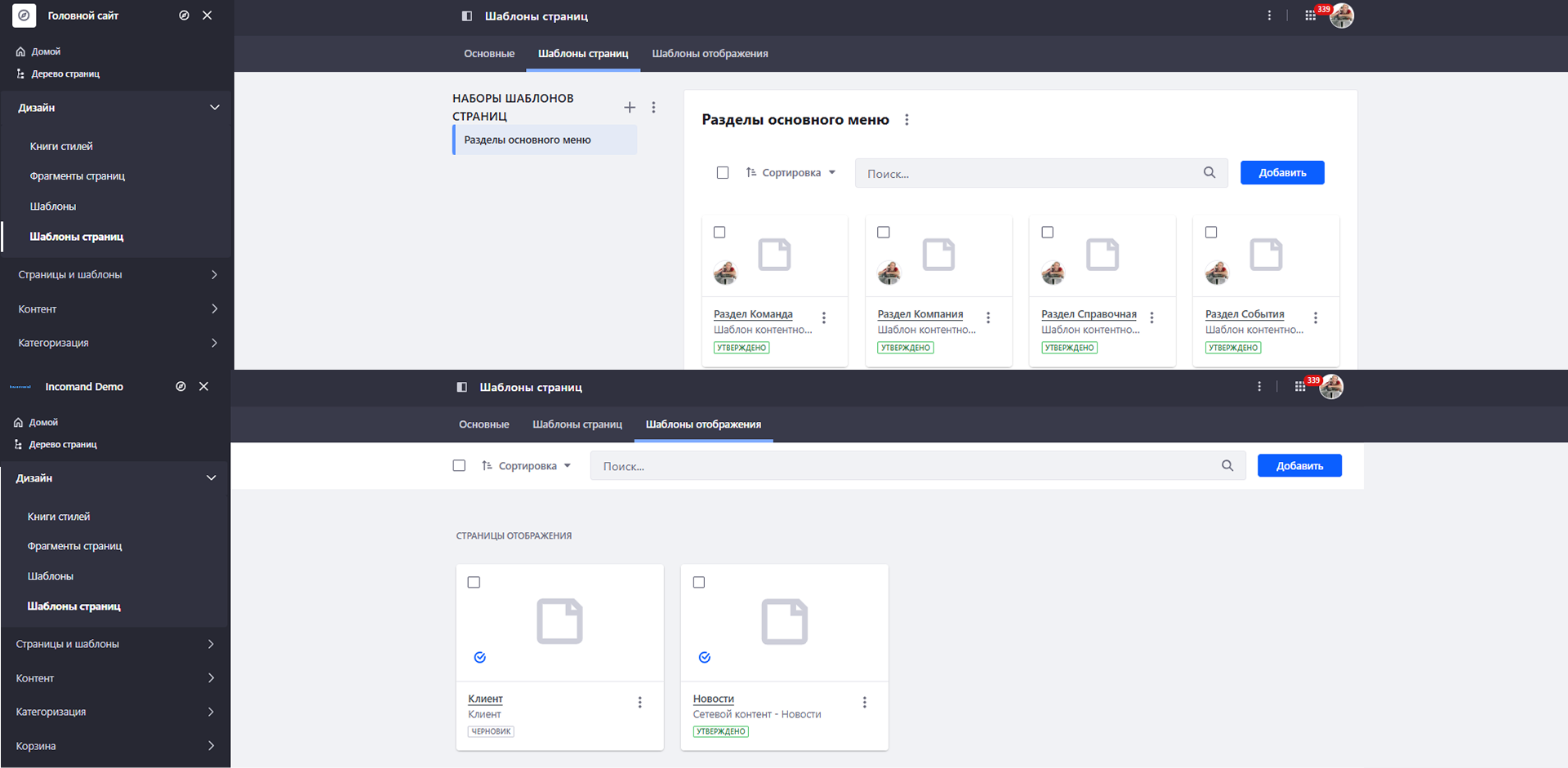Click the plus icon to add template set
The image size is (1568, 768).
[x=630, y=108]
